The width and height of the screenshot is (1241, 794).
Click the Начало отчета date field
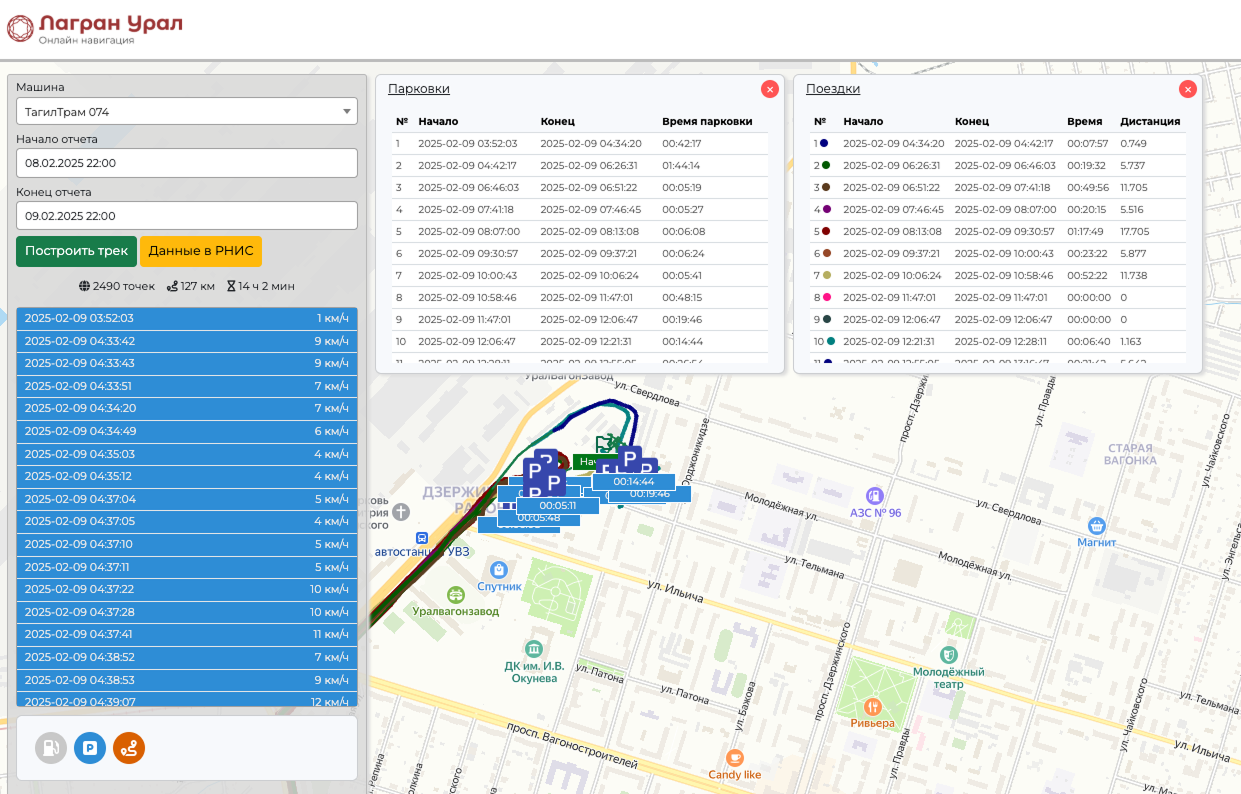(187, 163)
